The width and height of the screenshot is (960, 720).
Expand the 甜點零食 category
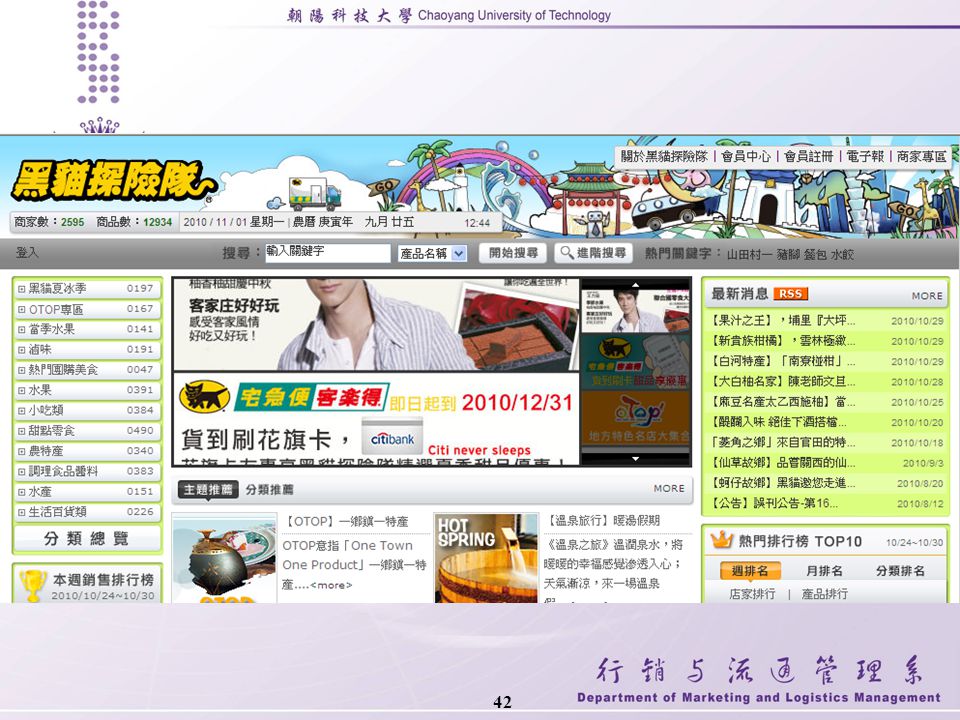(x=21, y=430)
